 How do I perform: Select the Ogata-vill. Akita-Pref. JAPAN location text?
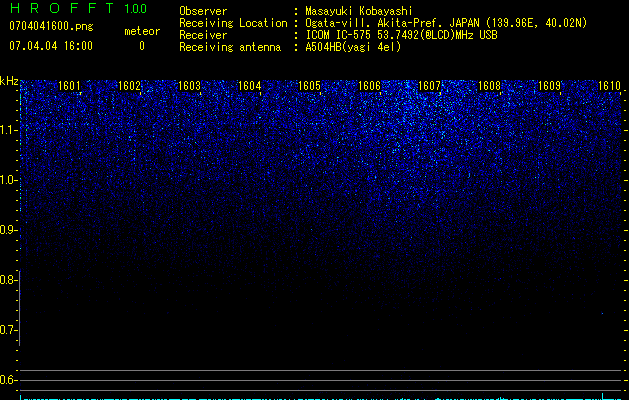tap(446, 23)
